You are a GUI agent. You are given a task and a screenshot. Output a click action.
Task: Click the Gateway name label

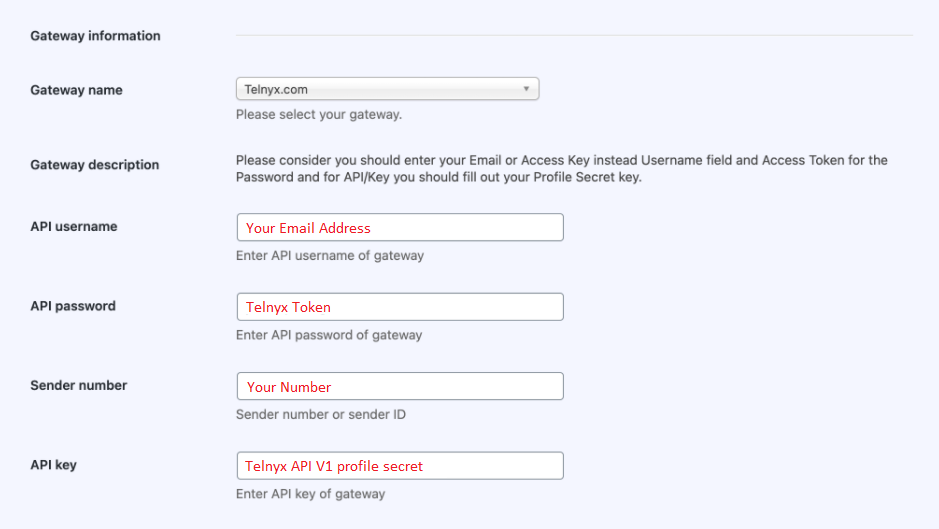[76, 90]
